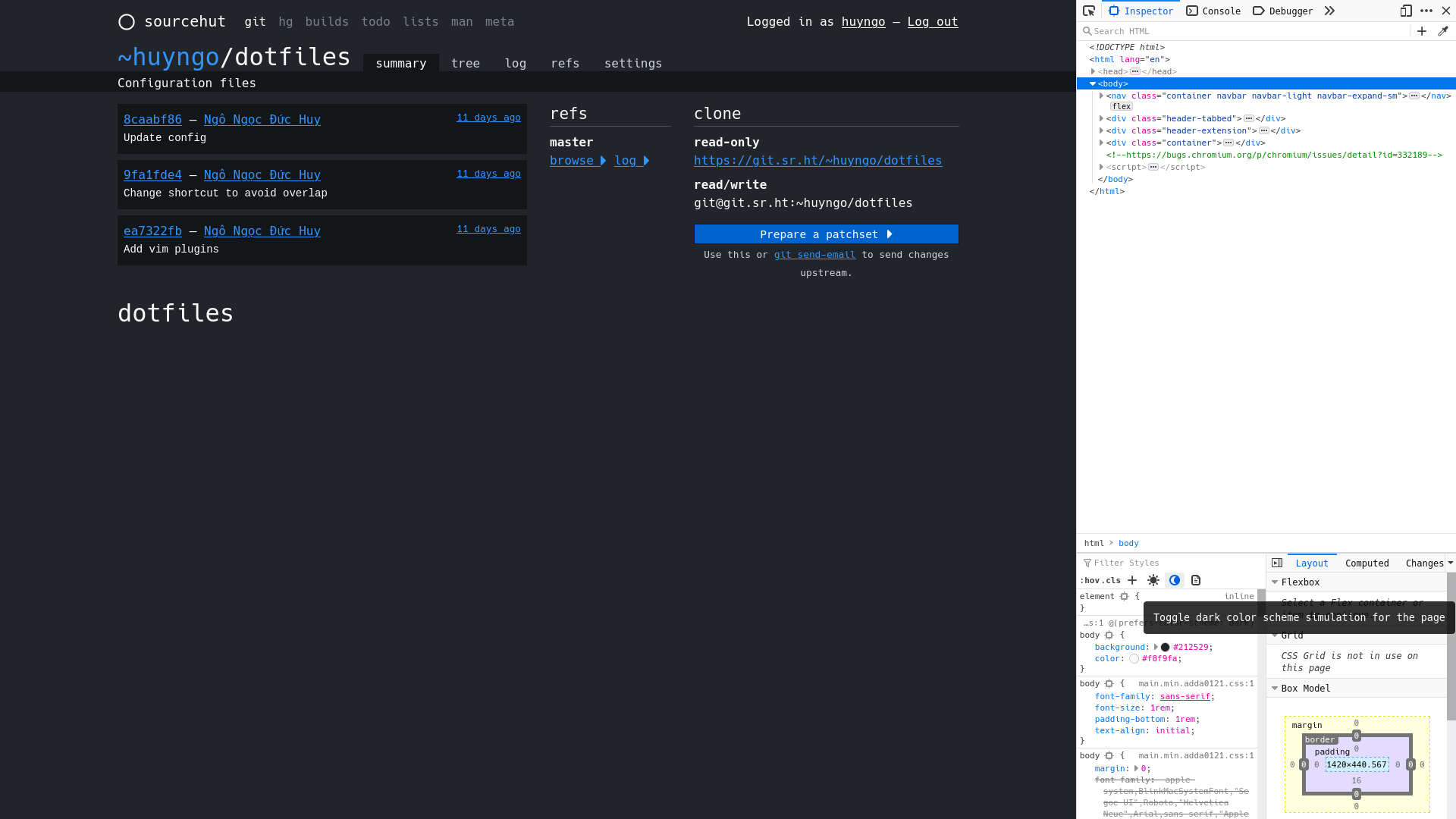1456x819 pixels.
Task: Expand margin shorthand property arrow
Action: pyautogui.click(x=1136, y=768)
